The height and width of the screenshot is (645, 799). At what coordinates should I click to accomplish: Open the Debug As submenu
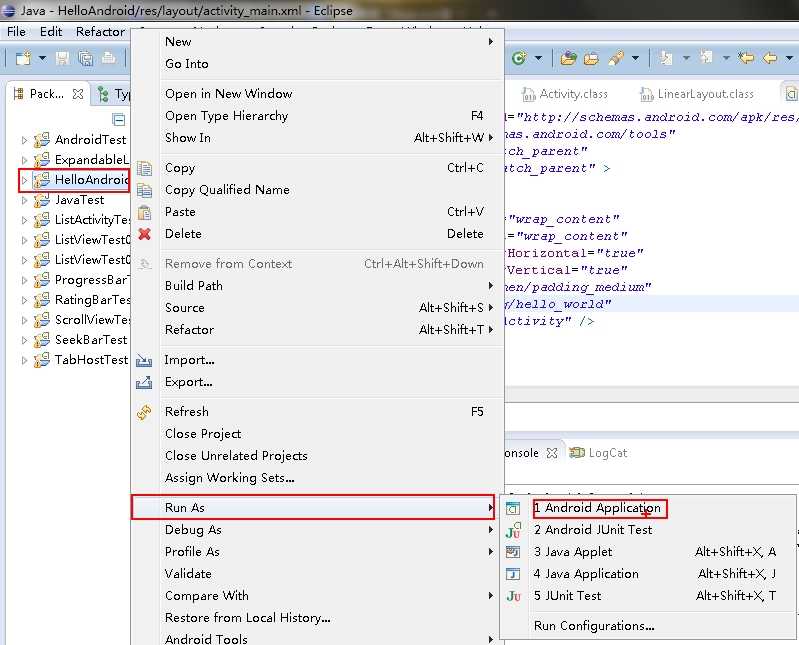(317, 530)
